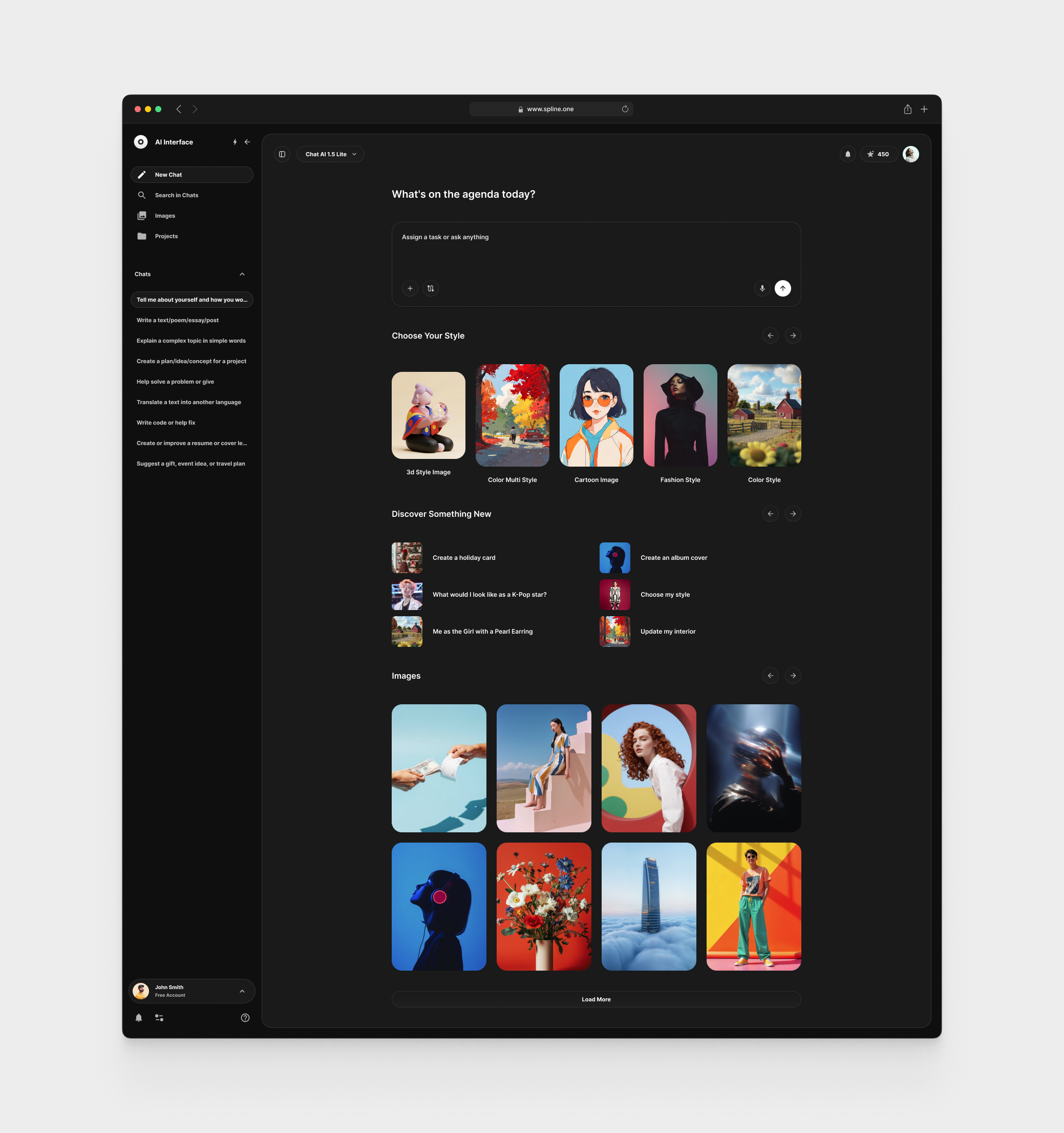Open chat 'Explain a complex topic in simple words'
The height and width of the screenshot is (1133, 1064).
[192, 341]
